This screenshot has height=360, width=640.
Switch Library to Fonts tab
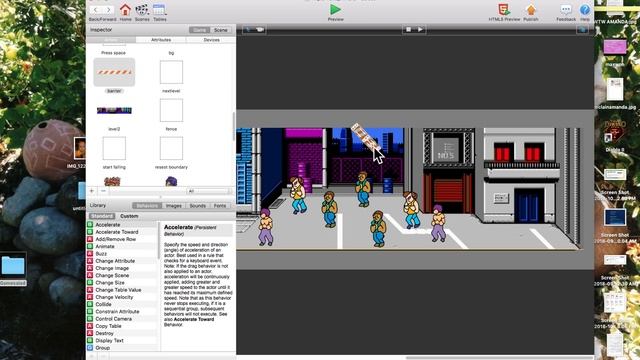pyautogui.click(x=220, y=206)
